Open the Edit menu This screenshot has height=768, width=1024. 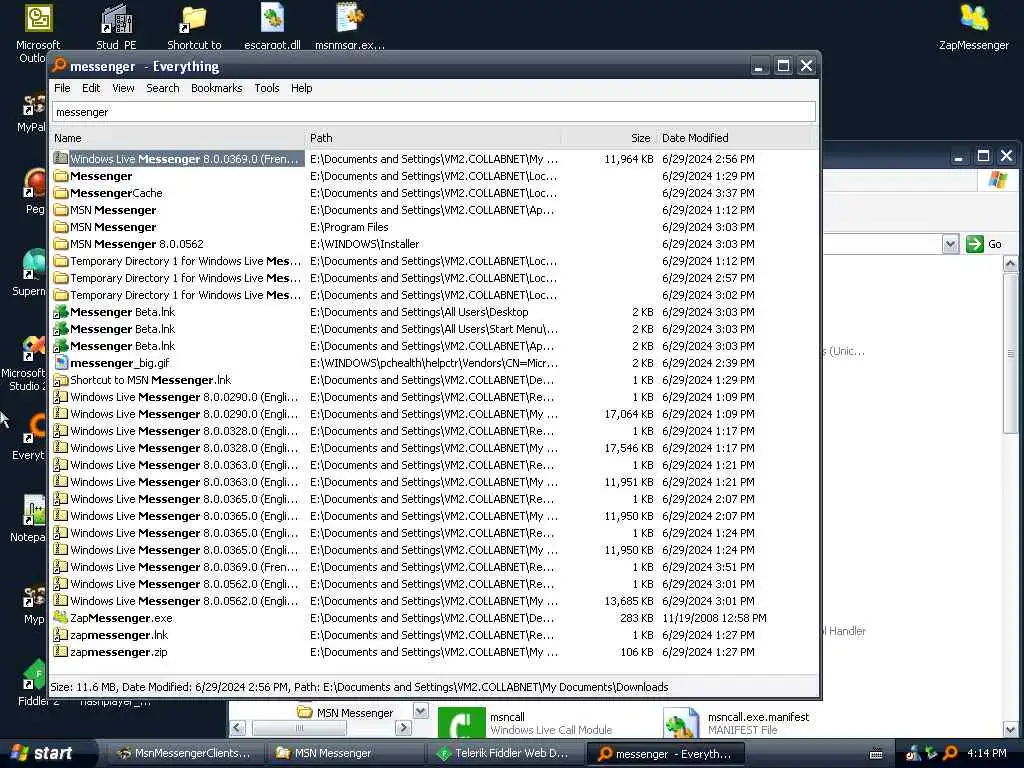[x=91, y=88]
